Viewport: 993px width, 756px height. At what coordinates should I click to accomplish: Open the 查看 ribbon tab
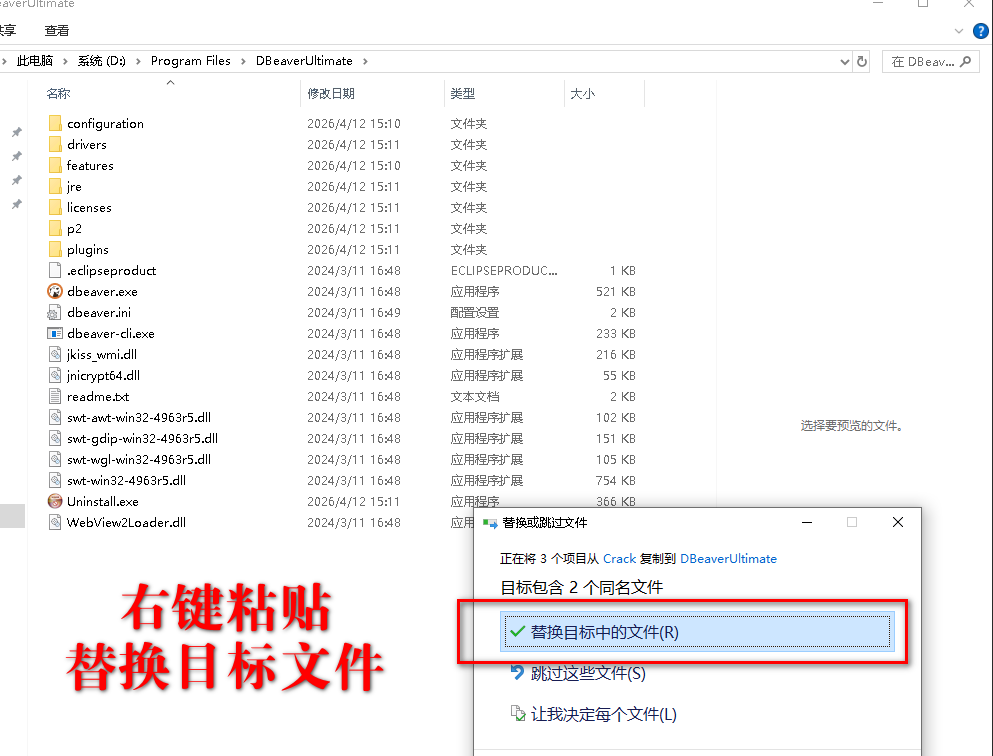(56, 30)
